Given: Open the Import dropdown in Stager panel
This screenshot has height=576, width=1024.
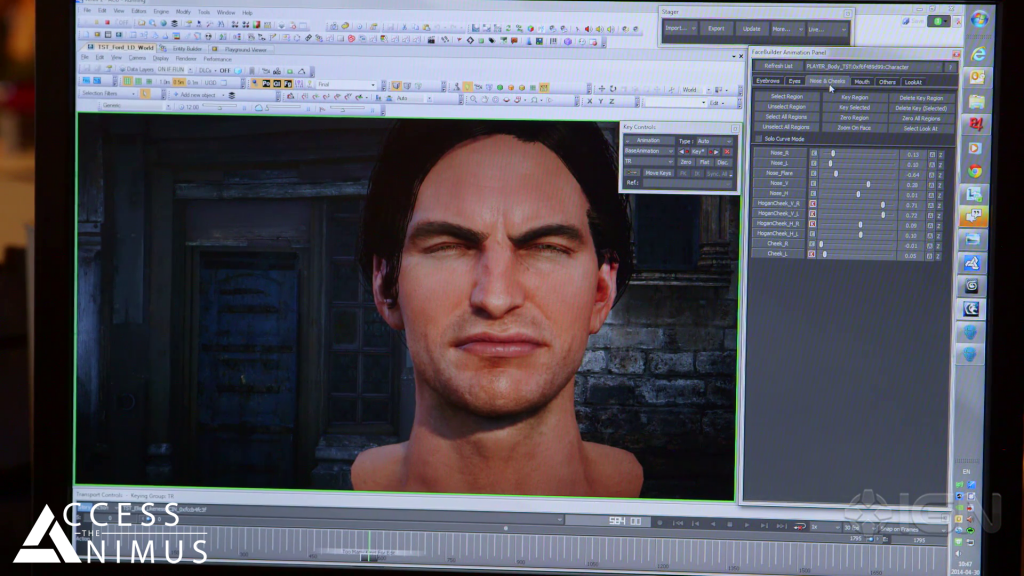Looking at the screenshot, I should pyautogui.click(x=679, y=28).
